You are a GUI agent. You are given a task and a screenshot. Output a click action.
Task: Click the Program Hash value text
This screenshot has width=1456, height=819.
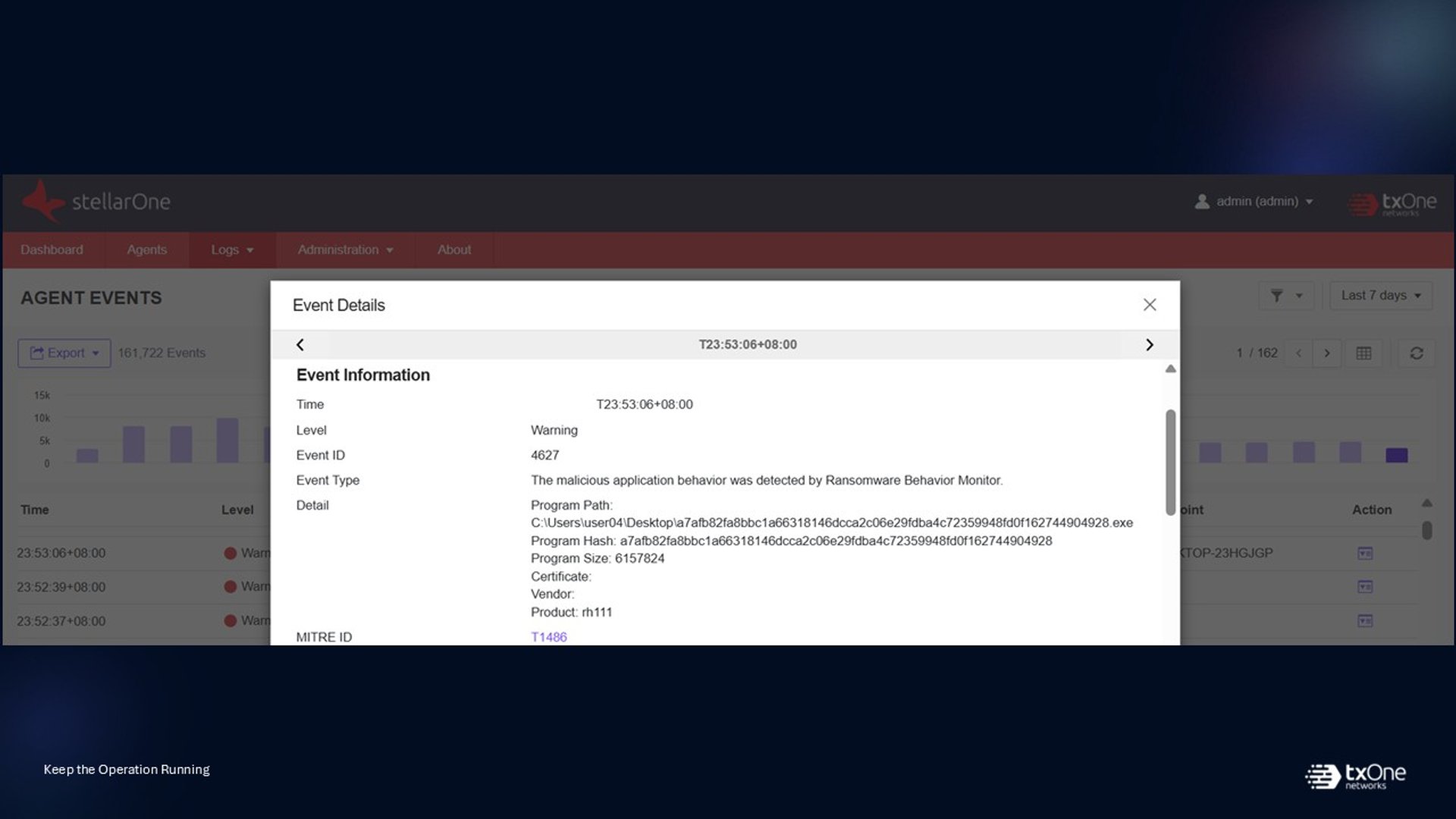pyautogui.click(x=836, y=541)
